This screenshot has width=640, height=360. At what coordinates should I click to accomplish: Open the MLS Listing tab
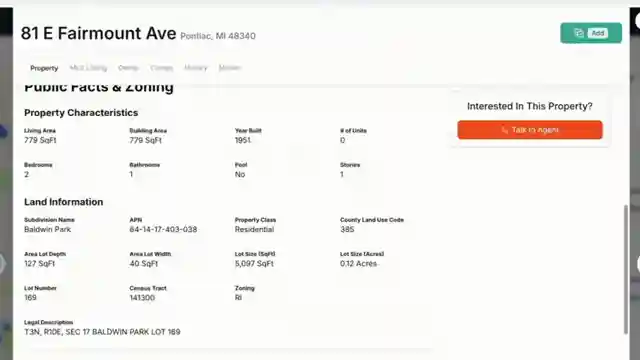pos(88,68)
